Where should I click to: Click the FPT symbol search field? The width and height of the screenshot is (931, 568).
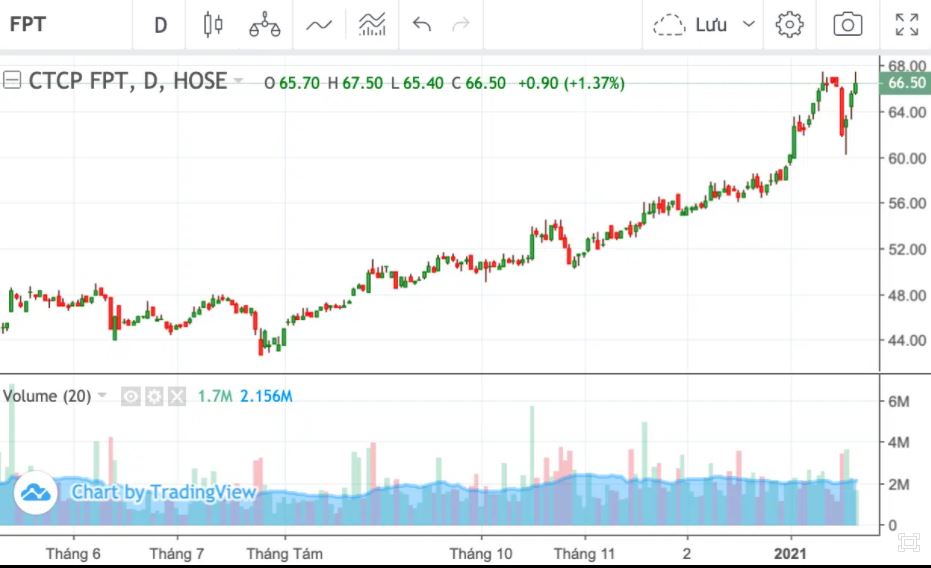click(x=60, y=25)
